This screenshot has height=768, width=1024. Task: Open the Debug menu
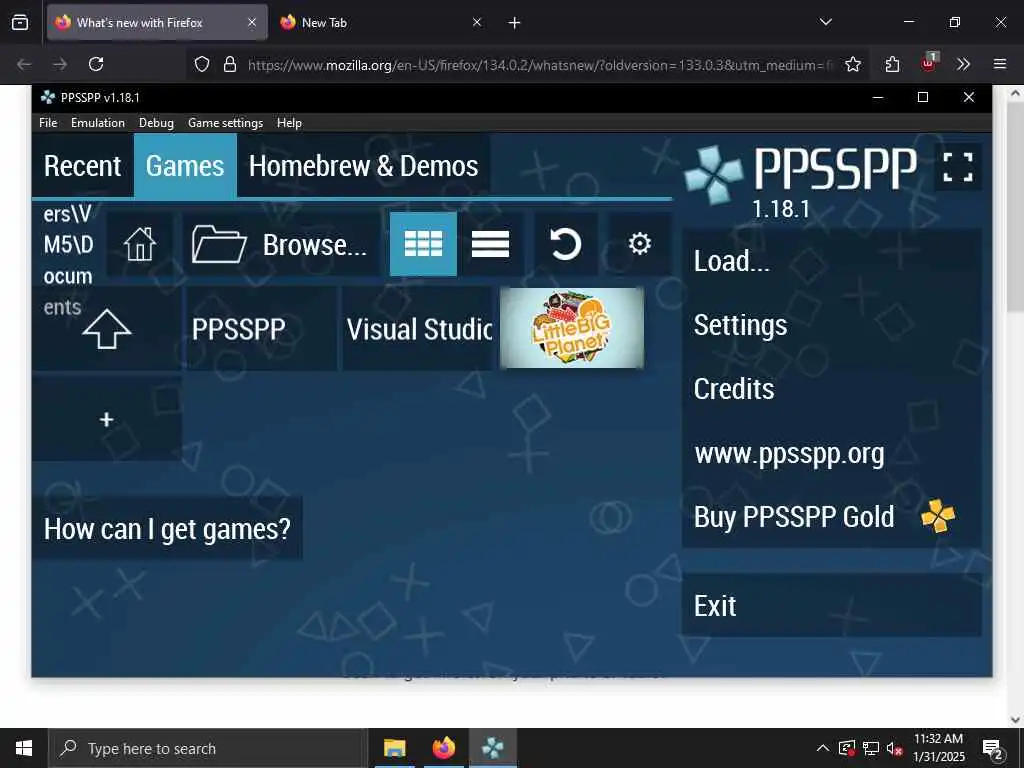156,123
